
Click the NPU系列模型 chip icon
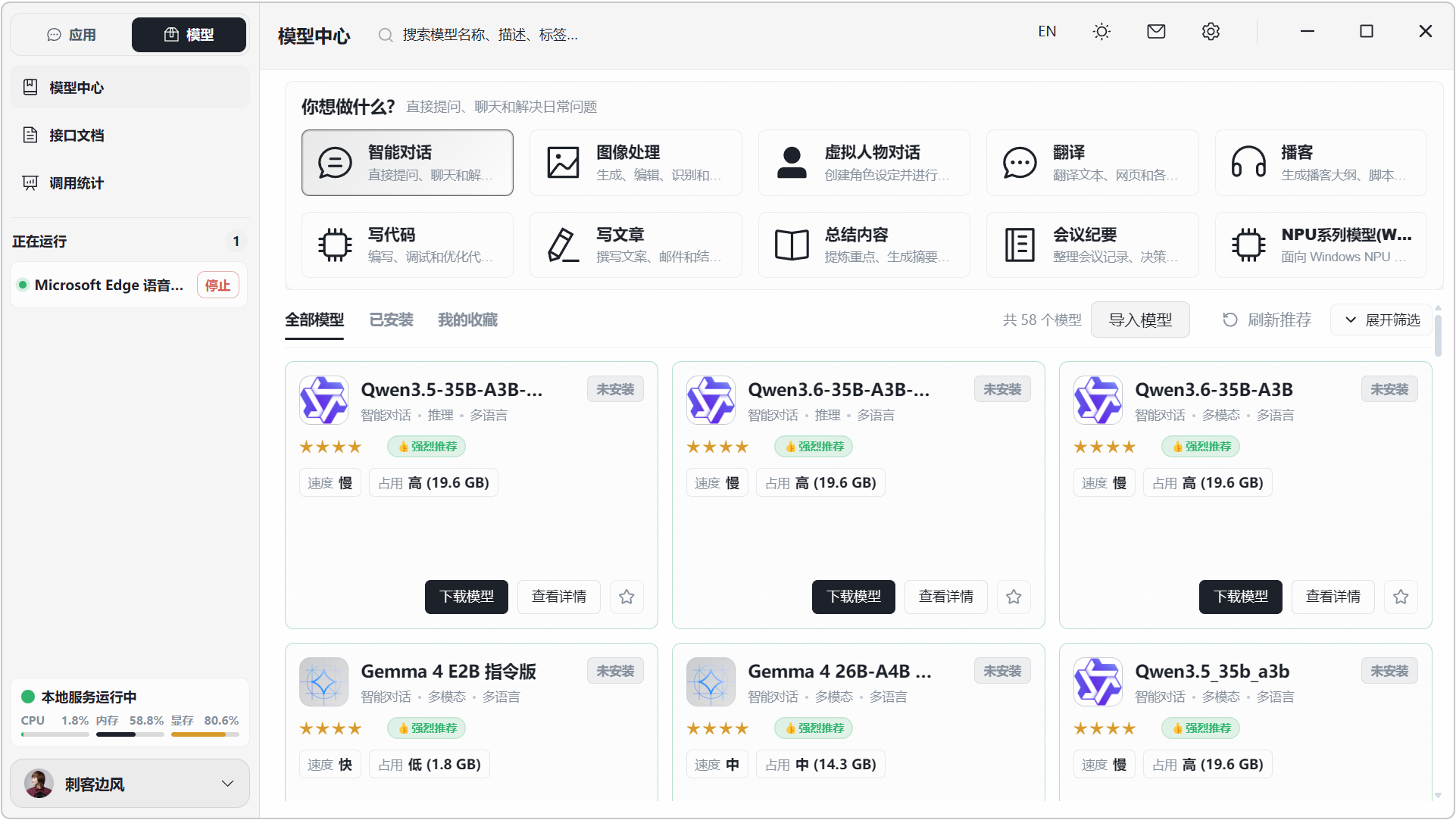pyautogui.click(x=1248, y=245)
